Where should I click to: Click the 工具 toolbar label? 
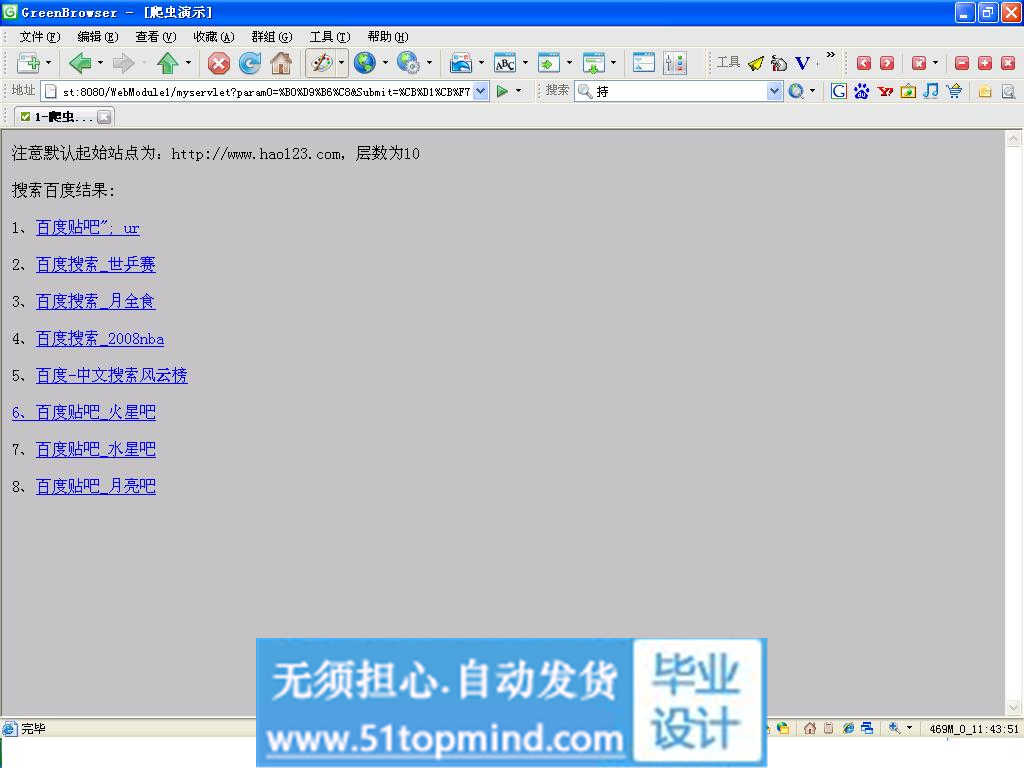point(728,63)
